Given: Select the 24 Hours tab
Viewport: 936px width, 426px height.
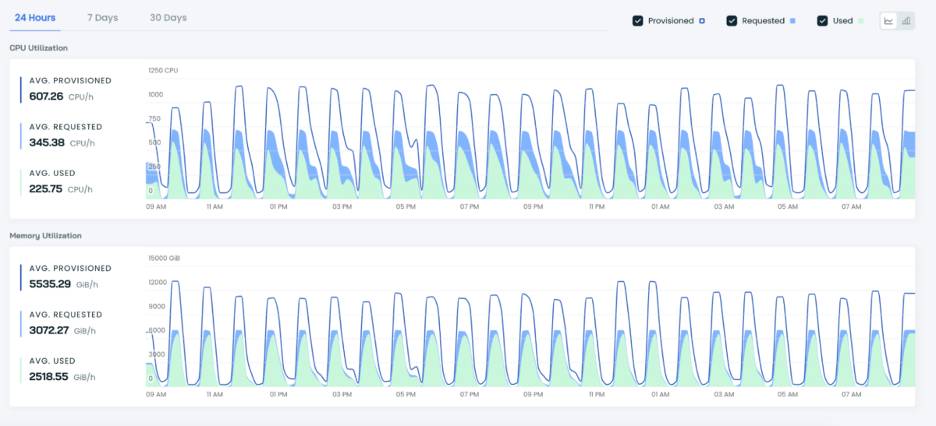Looking at the screenshot, I should 35,18.
